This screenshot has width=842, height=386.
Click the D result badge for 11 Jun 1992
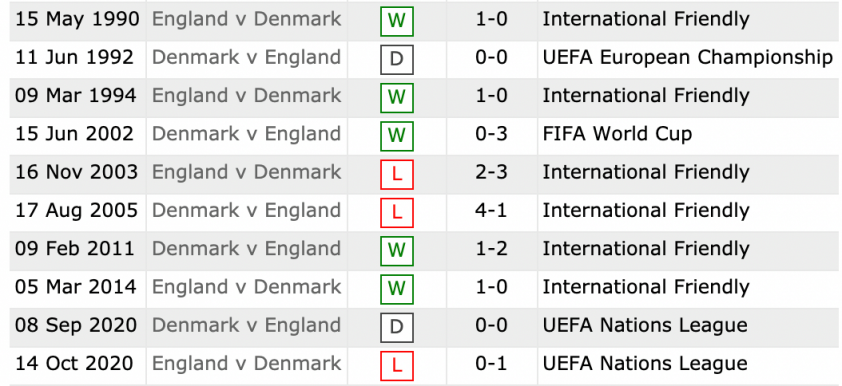397,59
